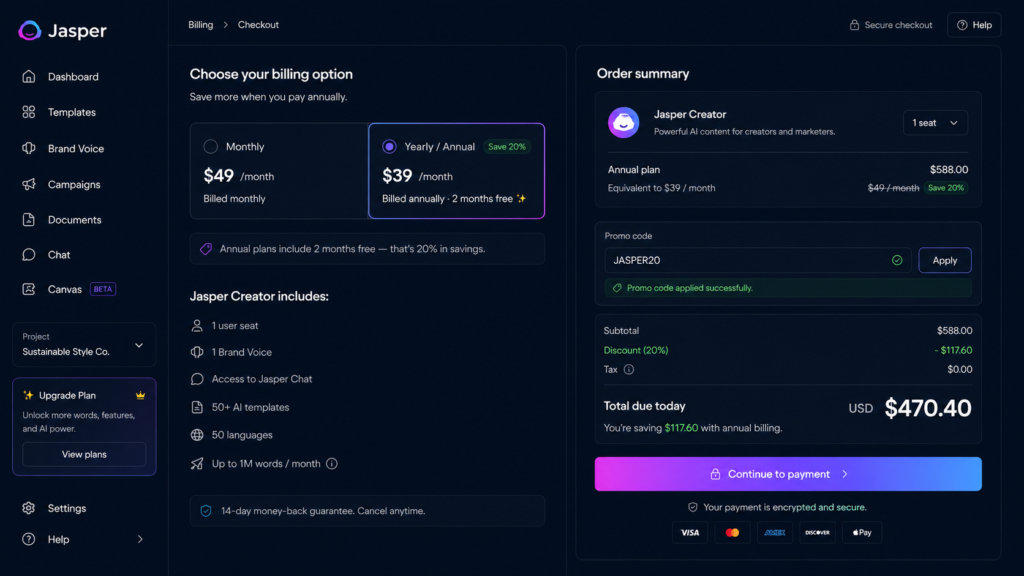
Task: Click the 1 Brand Voice feature icon
Action: coord(197,352)
